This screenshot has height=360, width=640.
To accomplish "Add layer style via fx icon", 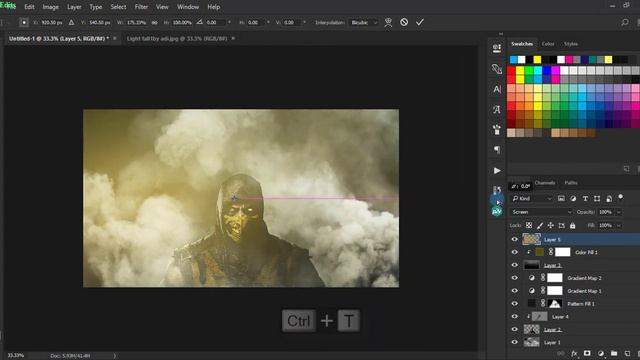I will click(574, 353).
